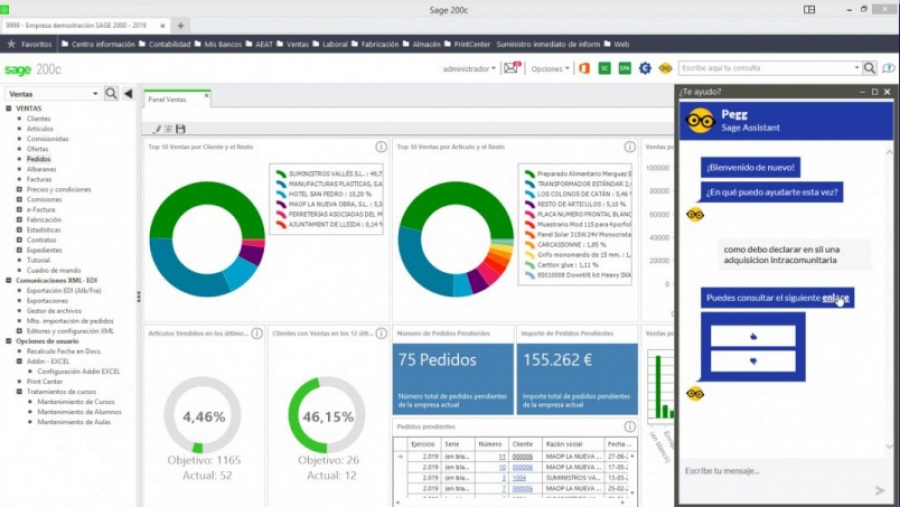Open the Almacén menu folder
Viewport: 900px width, 507px height.
421,44
